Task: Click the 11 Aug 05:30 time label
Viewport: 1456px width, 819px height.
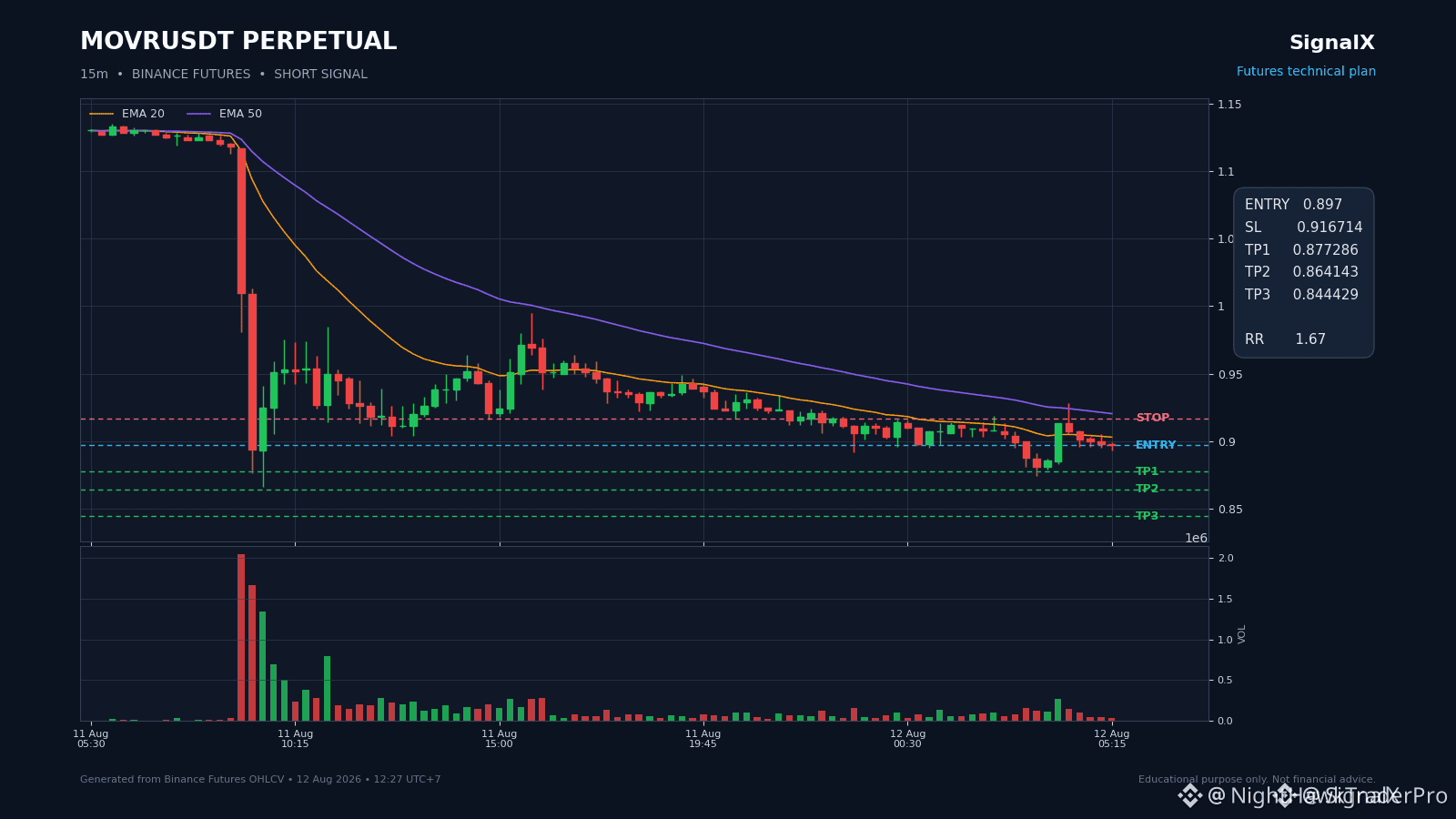Action: point(91,739)
